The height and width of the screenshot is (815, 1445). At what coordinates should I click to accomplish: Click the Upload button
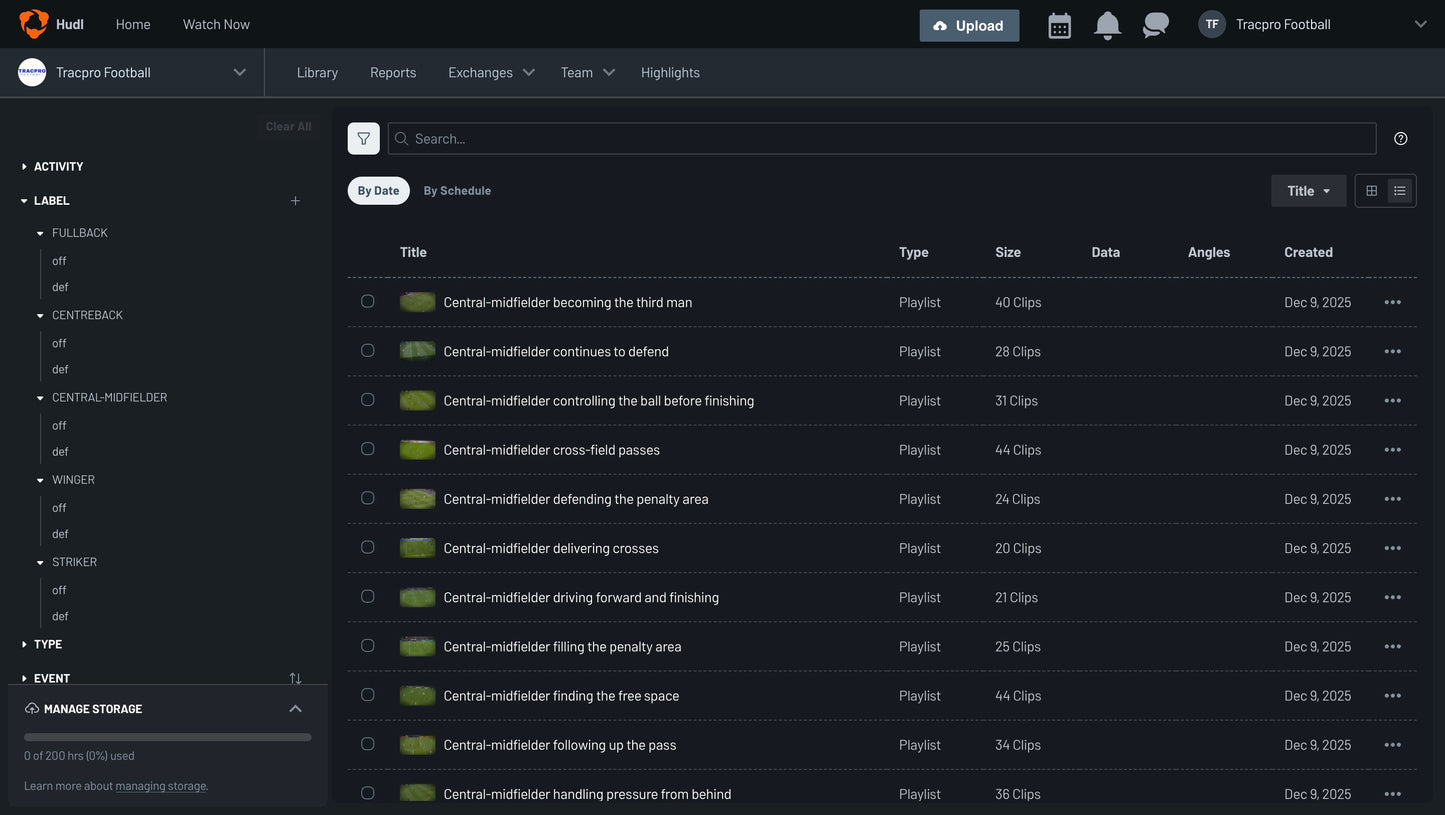968,26
